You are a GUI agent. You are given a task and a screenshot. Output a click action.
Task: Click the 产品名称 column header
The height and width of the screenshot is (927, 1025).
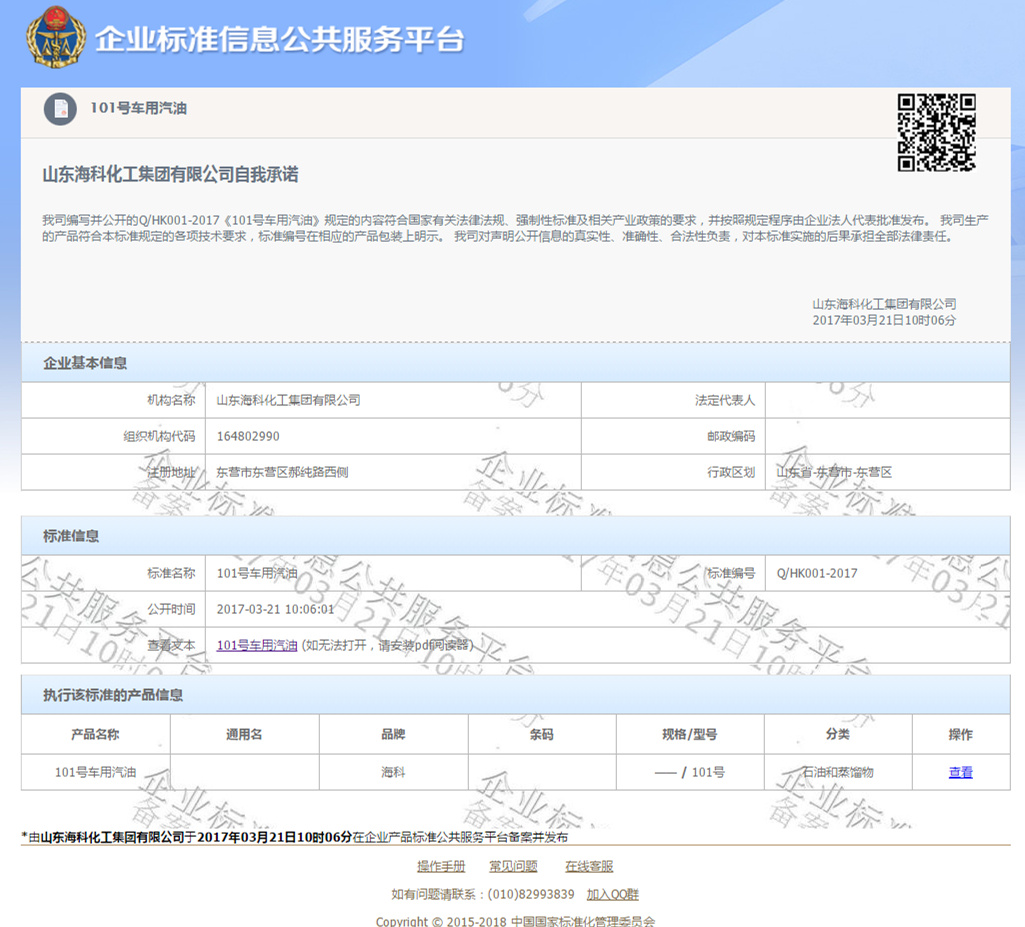click(x=95, y=734)
